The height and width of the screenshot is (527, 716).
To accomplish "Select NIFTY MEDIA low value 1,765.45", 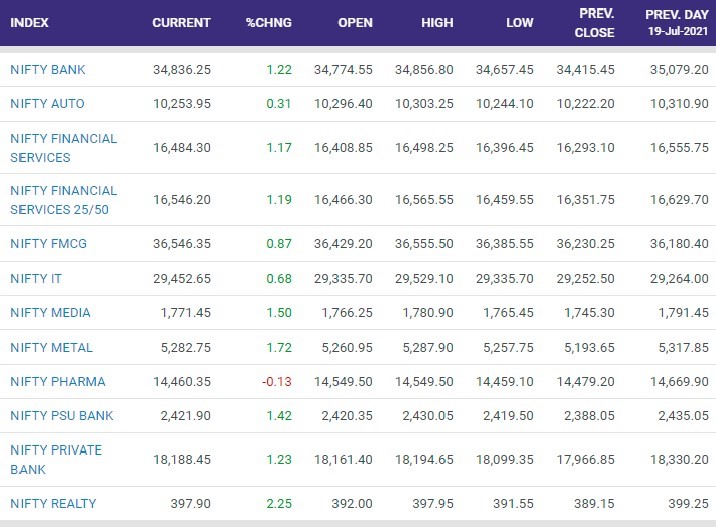I will [x=508, y=313].
